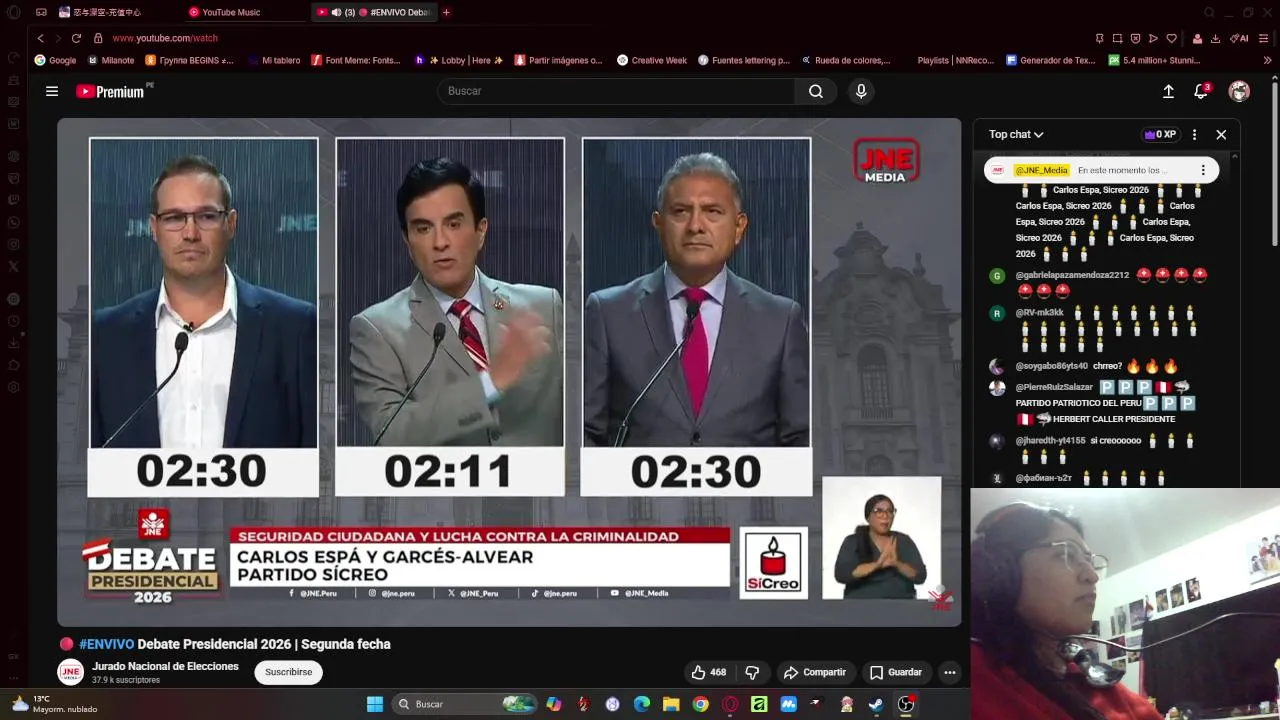Open the weather widget showing 13°C
Image resolution: width=1280 pixels, height=720 pixels.
point(55,704)
